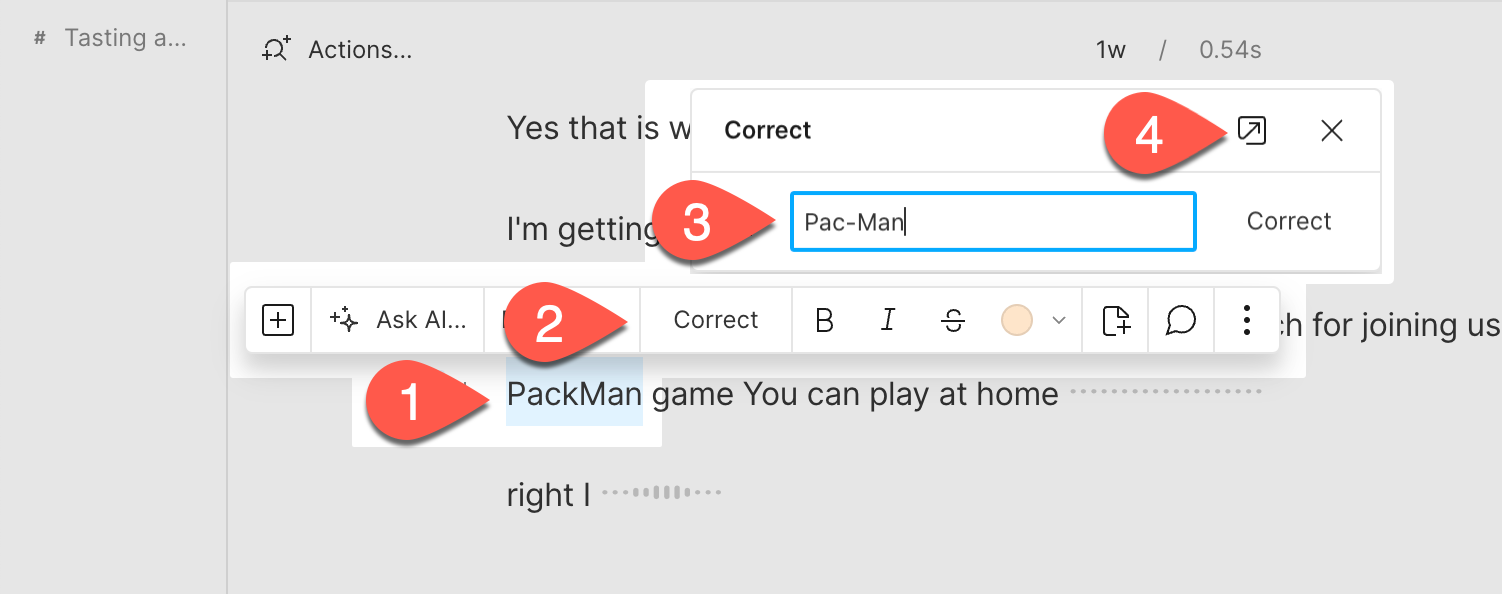Click the Actions search icon
The image size is (1502, 594).
pos(277,48)
